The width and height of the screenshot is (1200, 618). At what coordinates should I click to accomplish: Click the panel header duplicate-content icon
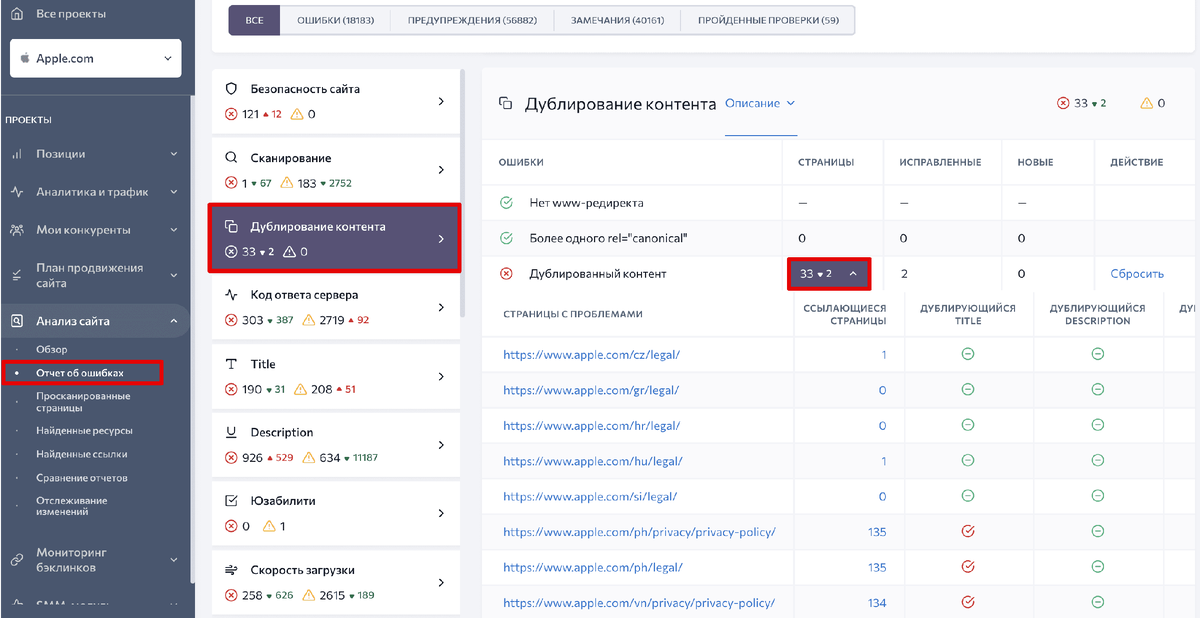(506, 103)
